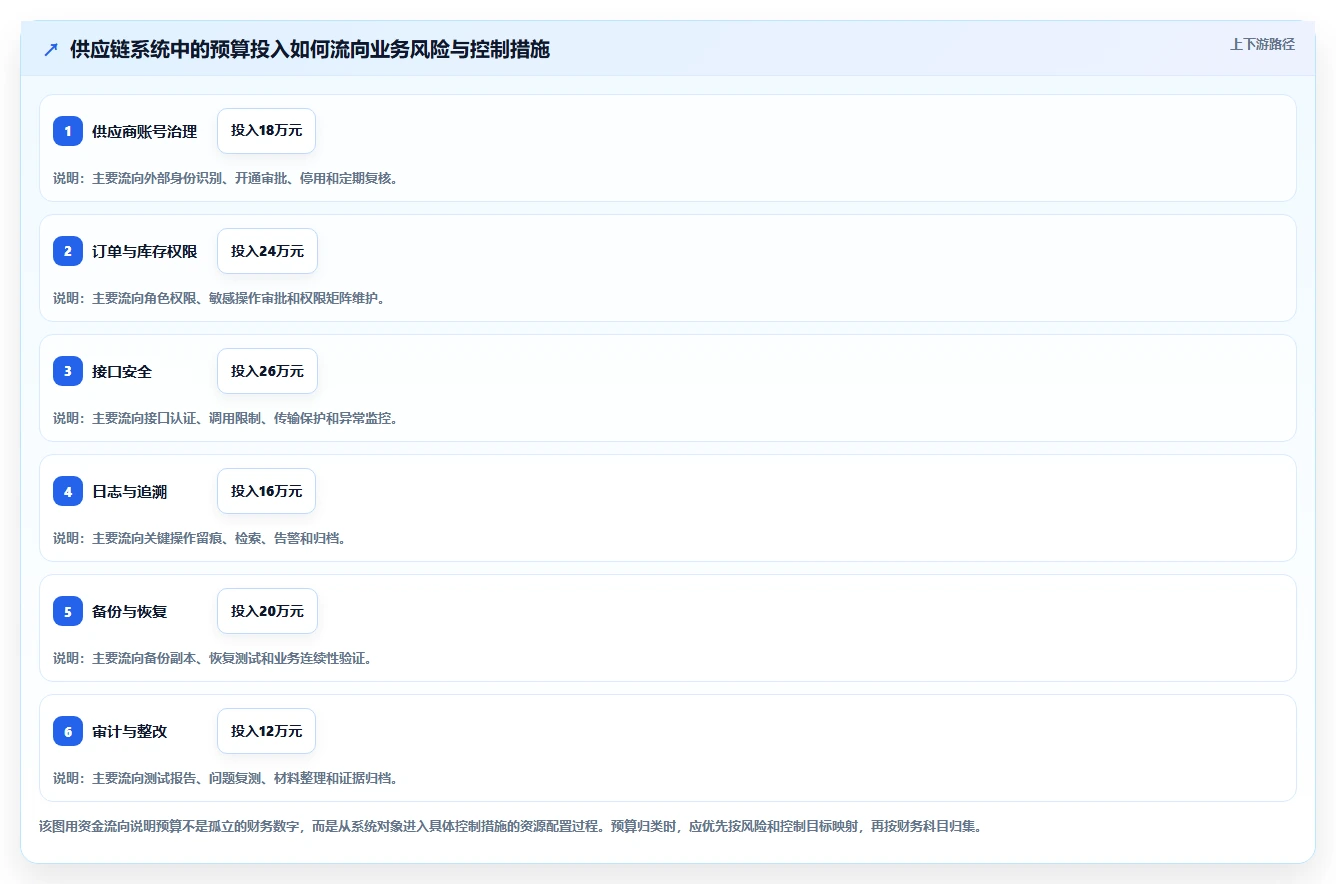Click the 投入16万元 budget chip
Viewport: 1336px width, 884px height.
[x=267, y=491]
